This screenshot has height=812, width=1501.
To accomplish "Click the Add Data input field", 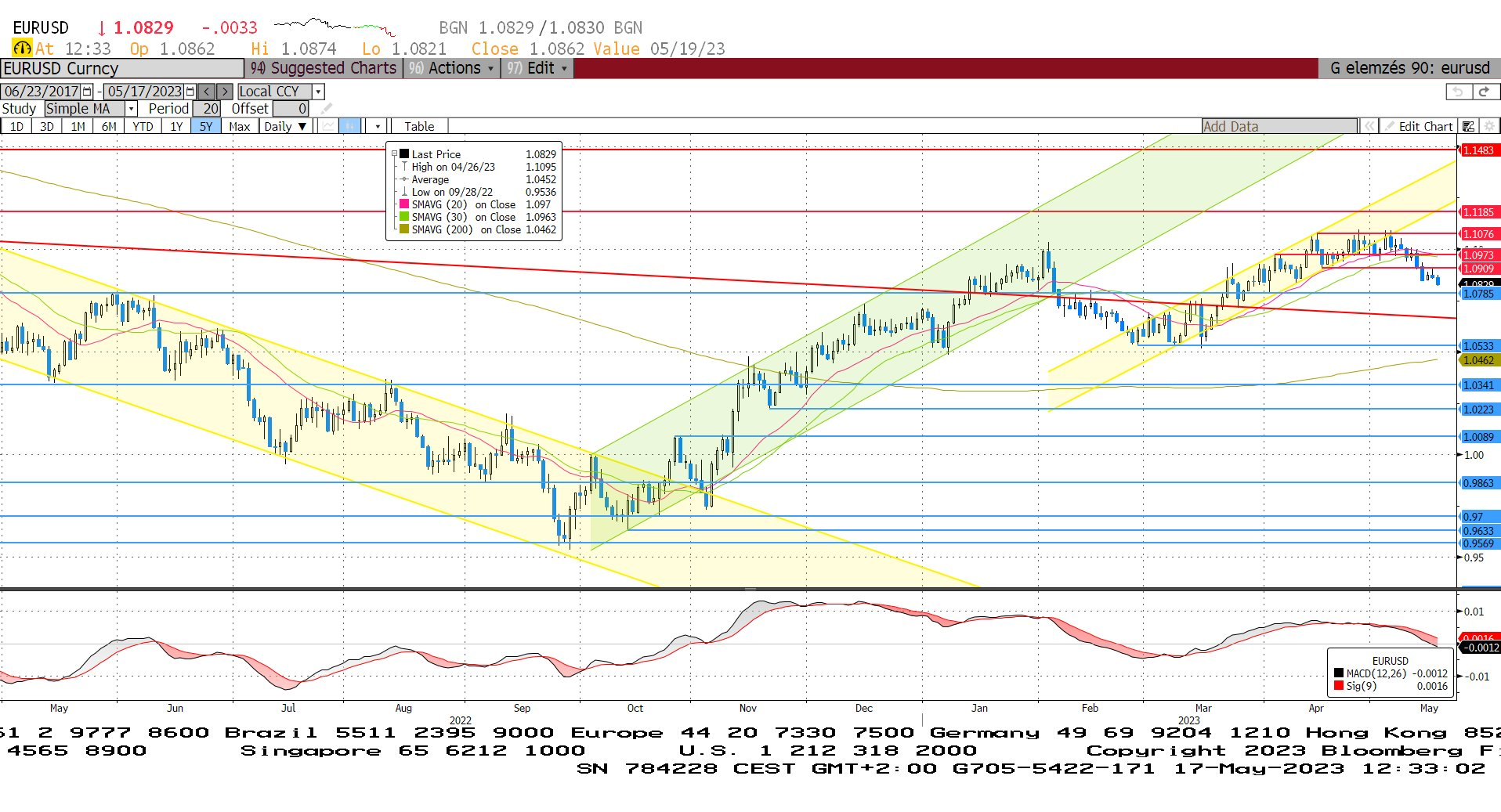I will (x=1279, y=126).
